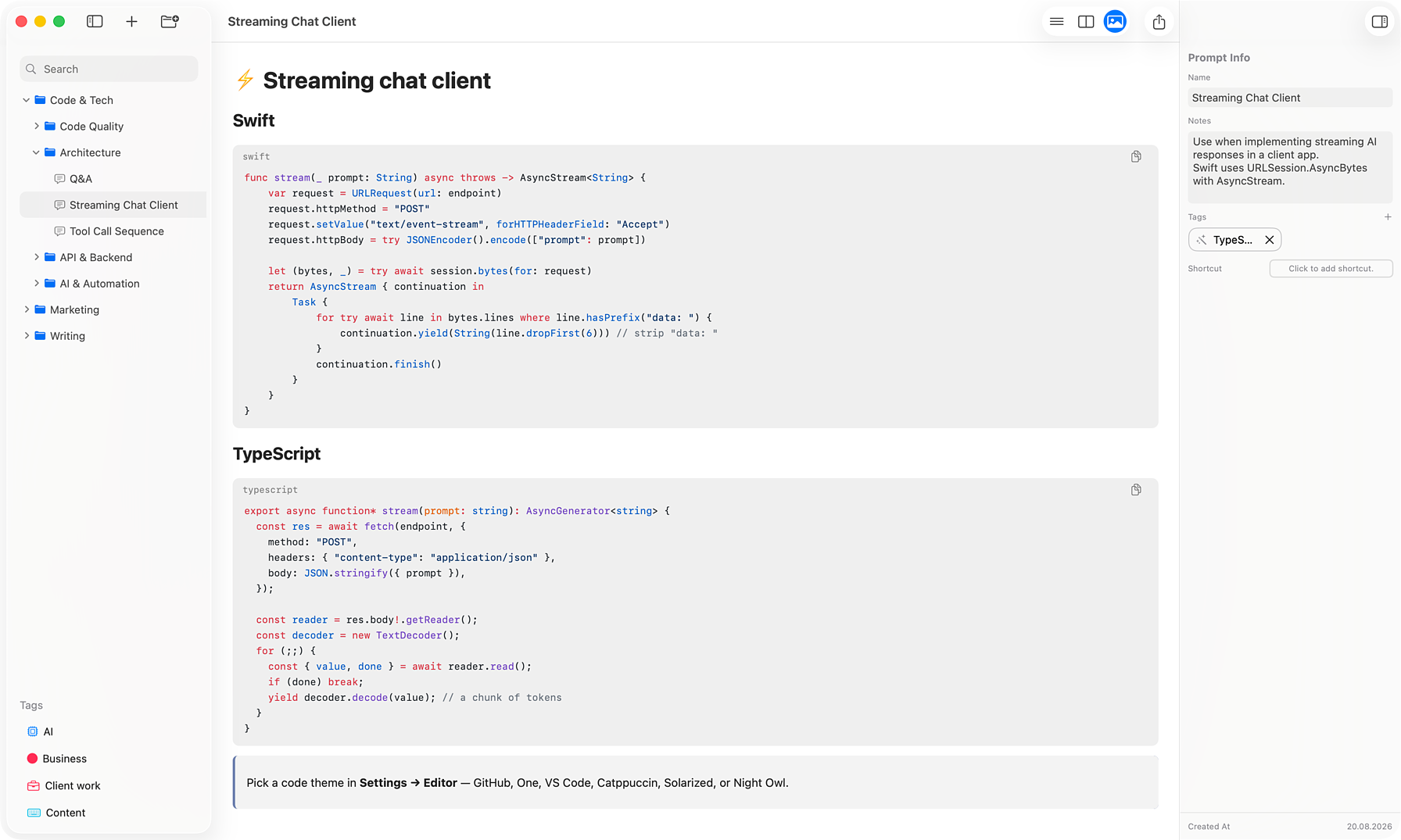
Task: Create a new folder with the folder-plus icon
Action: click(170, 21)
